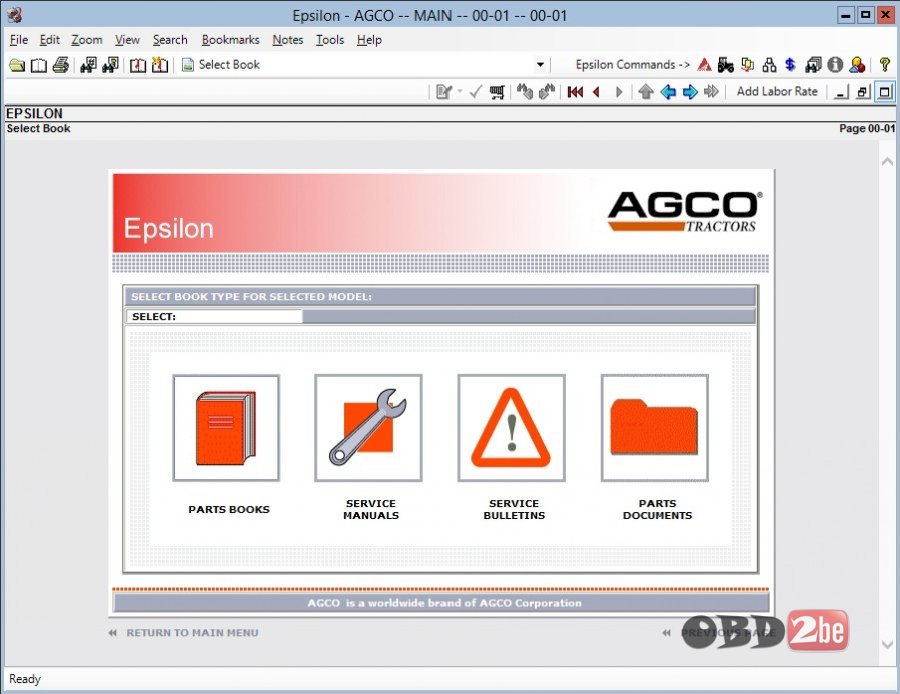Viewport: 900px width, 694px height.
Task: Open the Tools menu
Action: 329,40
